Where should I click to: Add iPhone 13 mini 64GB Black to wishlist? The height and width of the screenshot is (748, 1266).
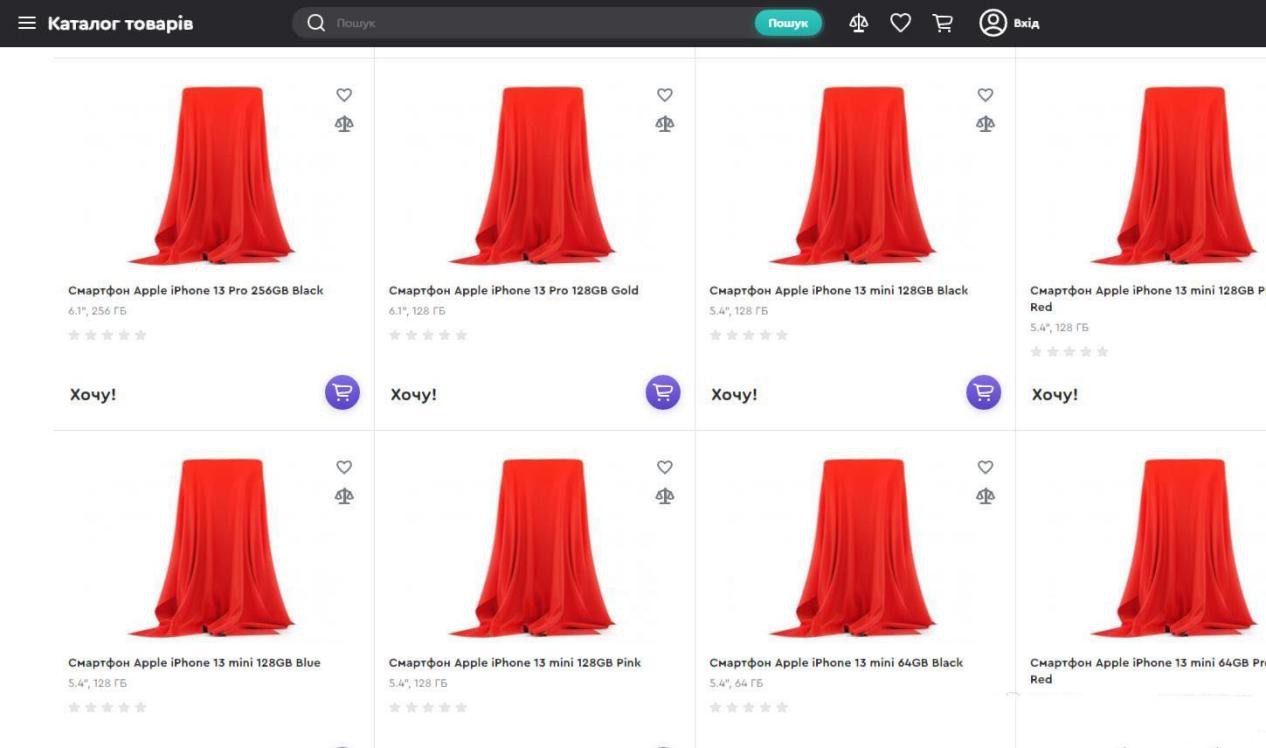pos(985,467)
